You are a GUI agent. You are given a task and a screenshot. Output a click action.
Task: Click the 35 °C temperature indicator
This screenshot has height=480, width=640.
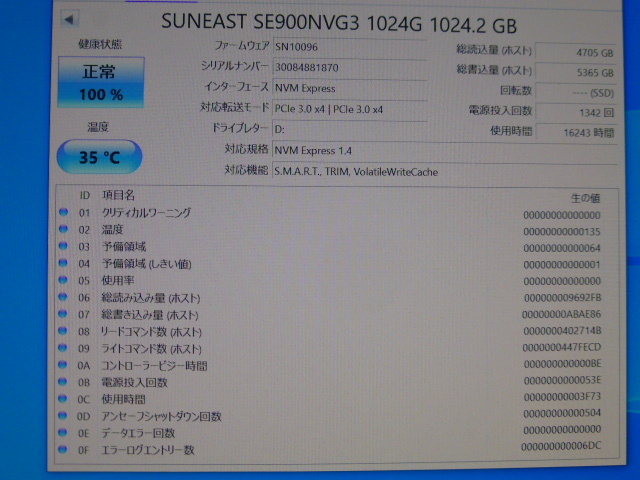(x=99, y=157)
